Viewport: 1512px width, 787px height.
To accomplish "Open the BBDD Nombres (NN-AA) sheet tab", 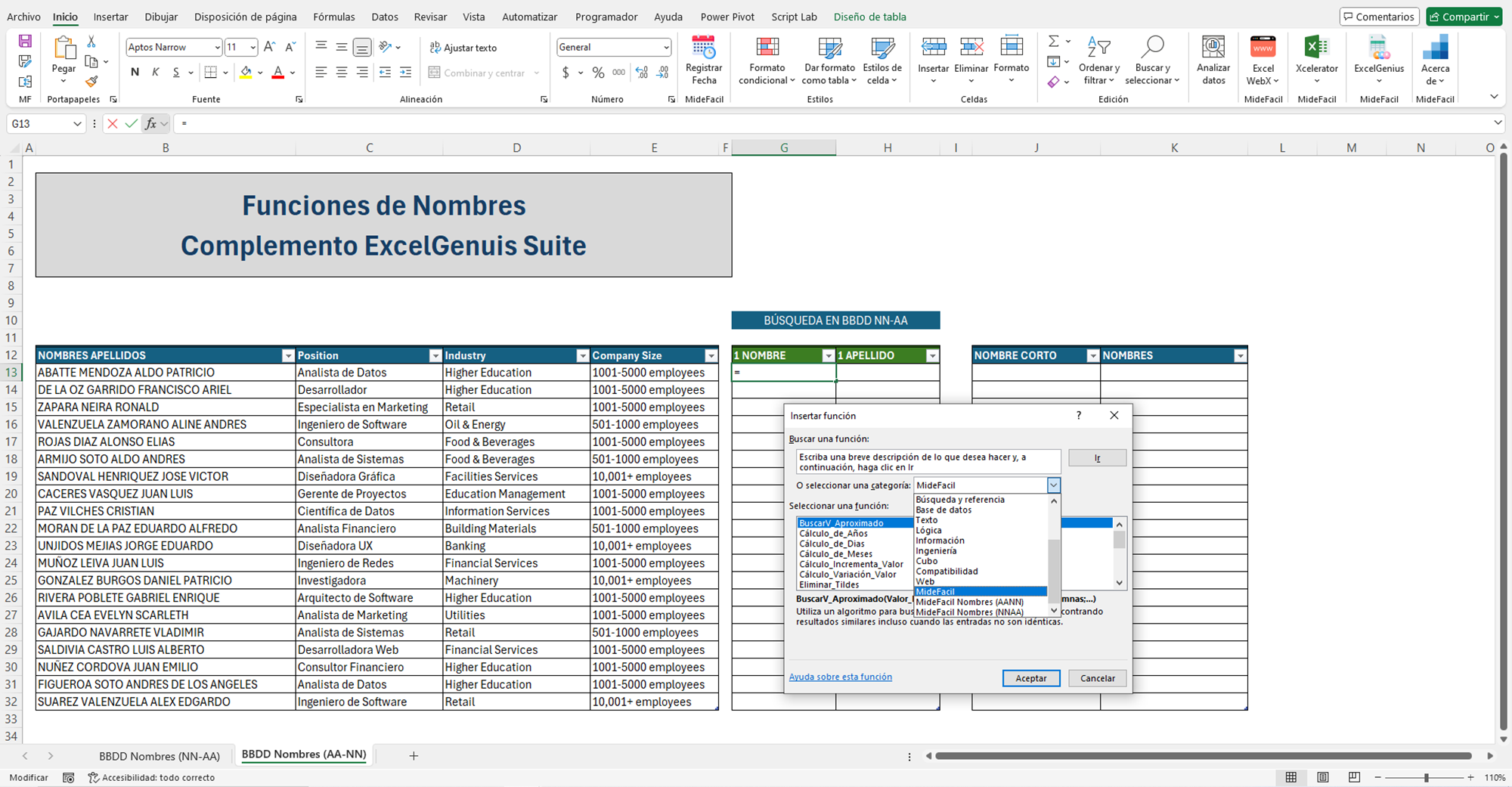I will [x=159, y=755].
